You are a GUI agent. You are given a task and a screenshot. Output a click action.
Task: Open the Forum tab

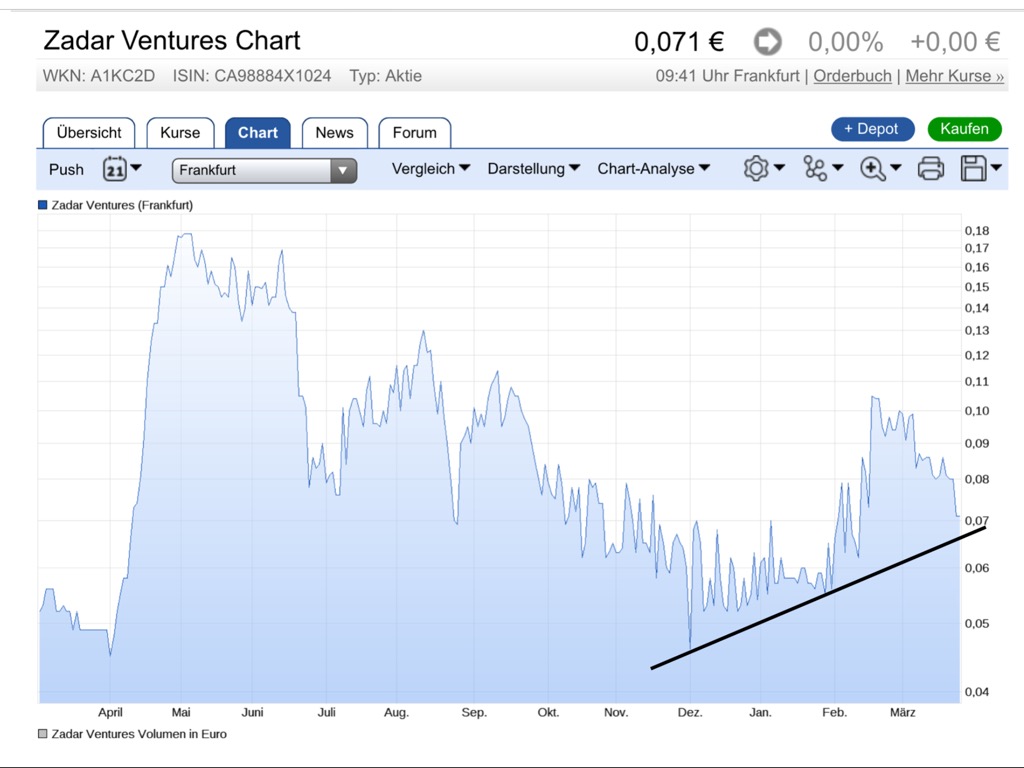pyautogui.click(x=414, y=132)
